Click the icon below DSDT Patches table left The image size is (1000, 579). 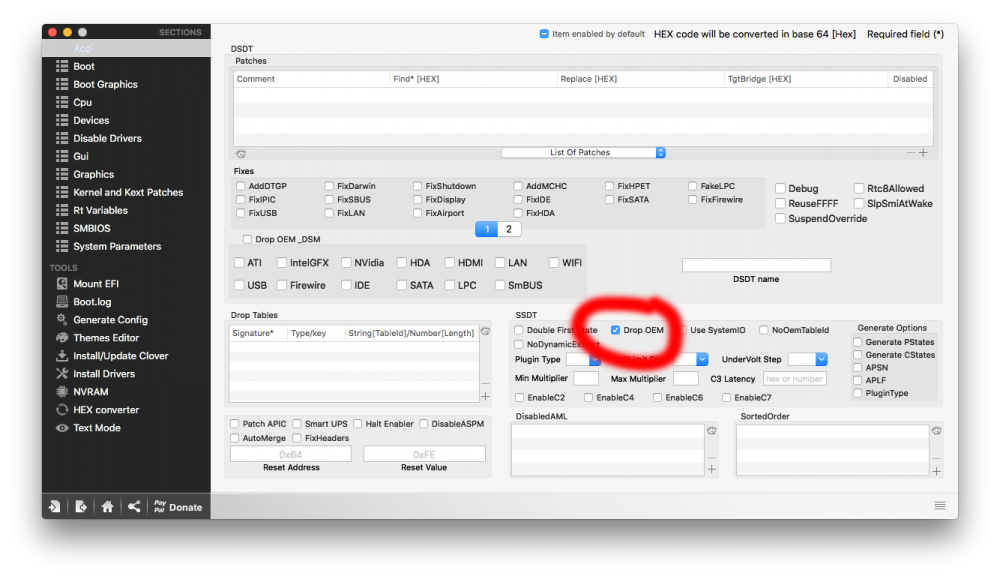[x=241, y=154]
